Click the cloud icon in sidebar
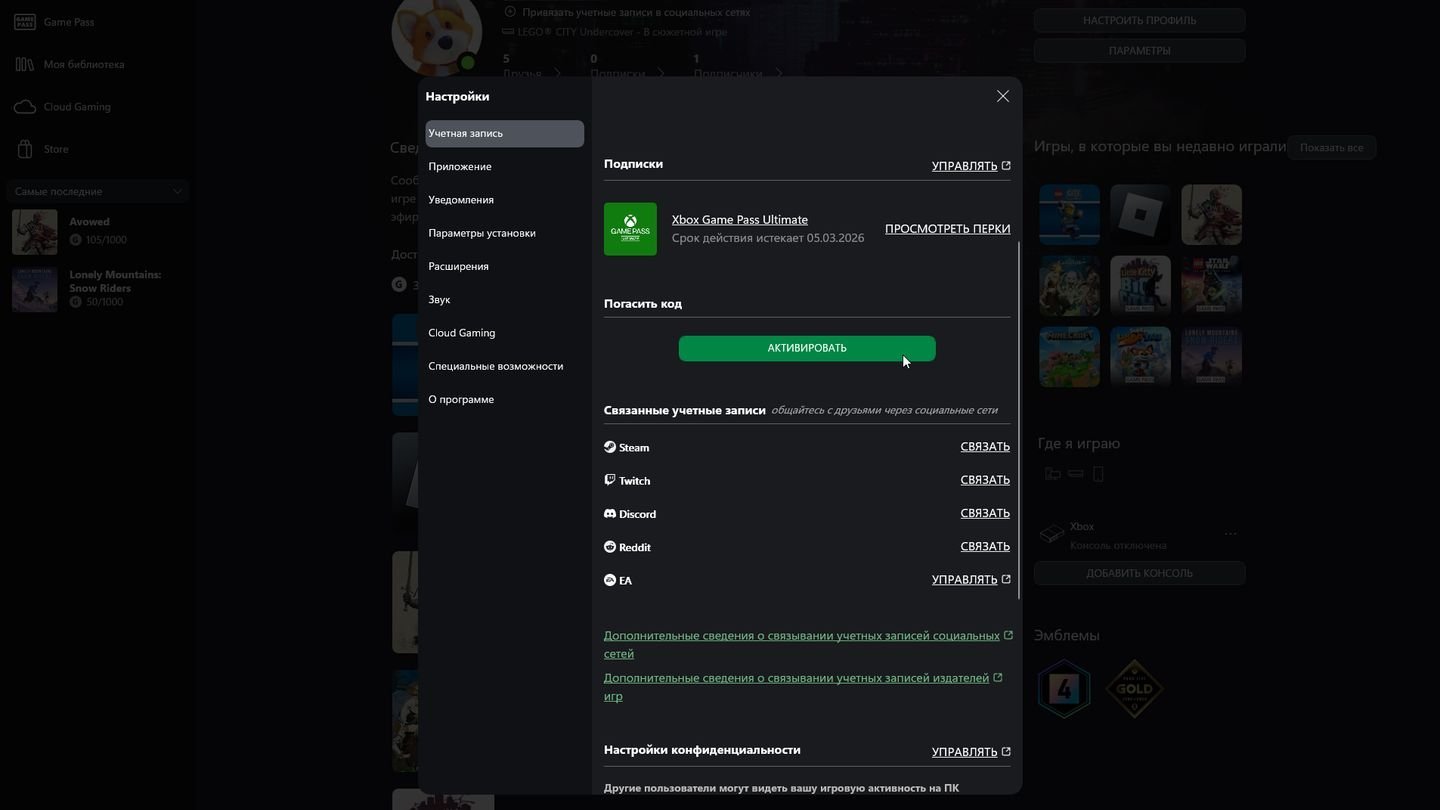The height and width of the screenshot is (810, 1440). [25, 107]
